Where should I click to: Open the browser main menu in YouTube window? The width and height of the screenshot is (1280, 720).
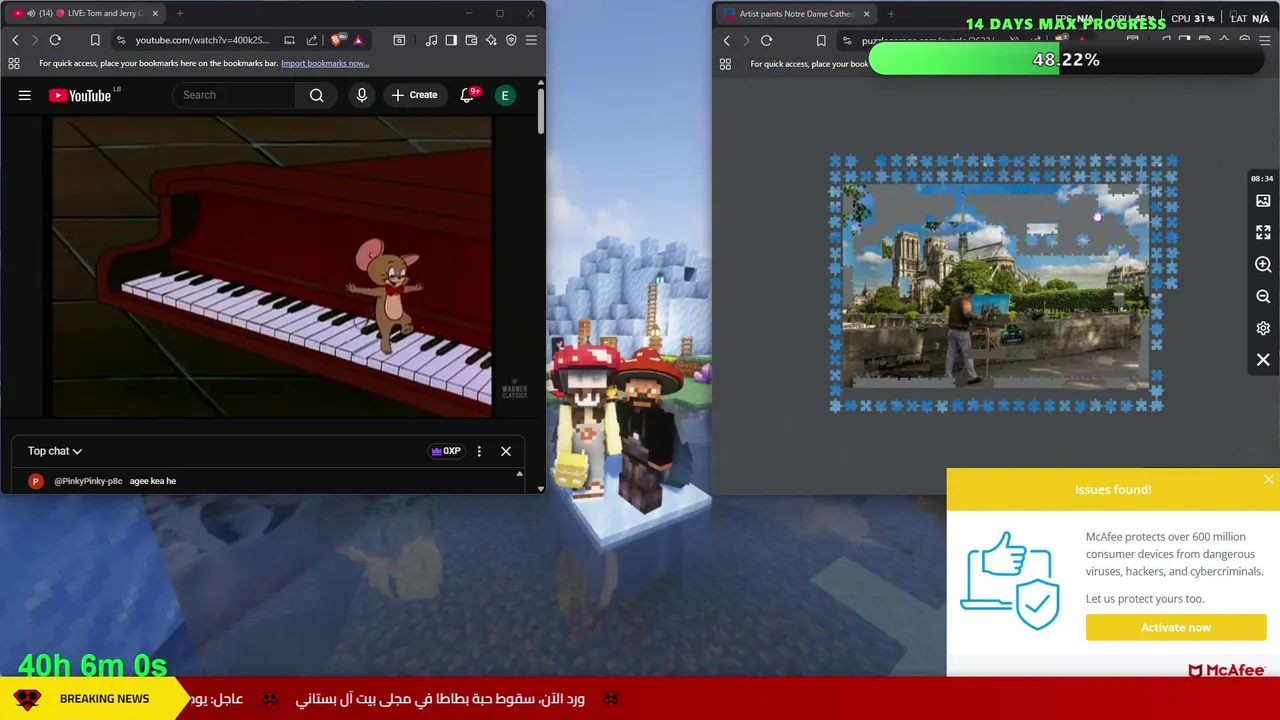531,40
